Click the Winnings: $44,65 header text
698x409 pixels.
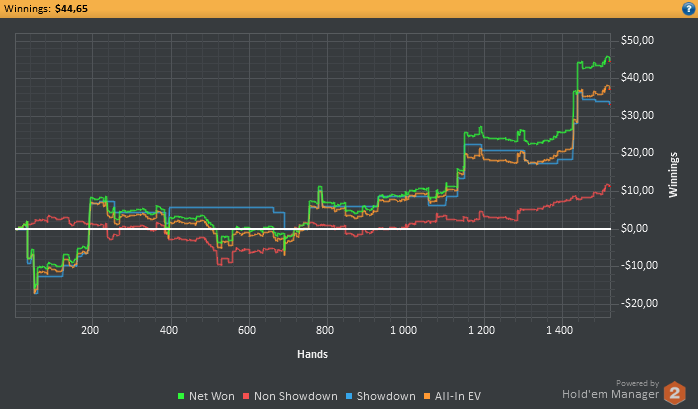pyautogui.click(x=46, y=8)
